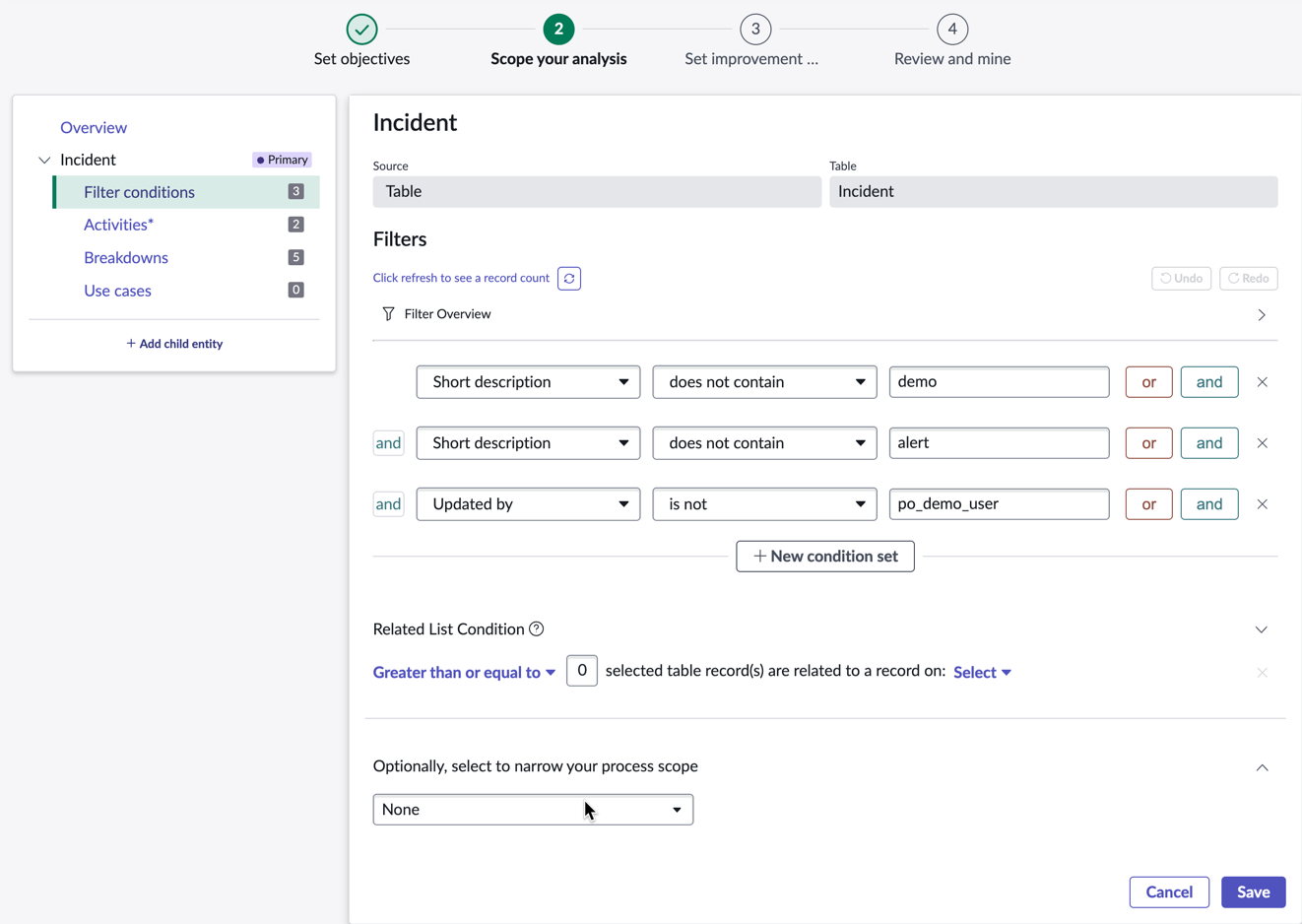The height and width of the screenshot is (924, 1302).
Task: Collapse the Related List Condition section
Action: tap(1262, 629)
